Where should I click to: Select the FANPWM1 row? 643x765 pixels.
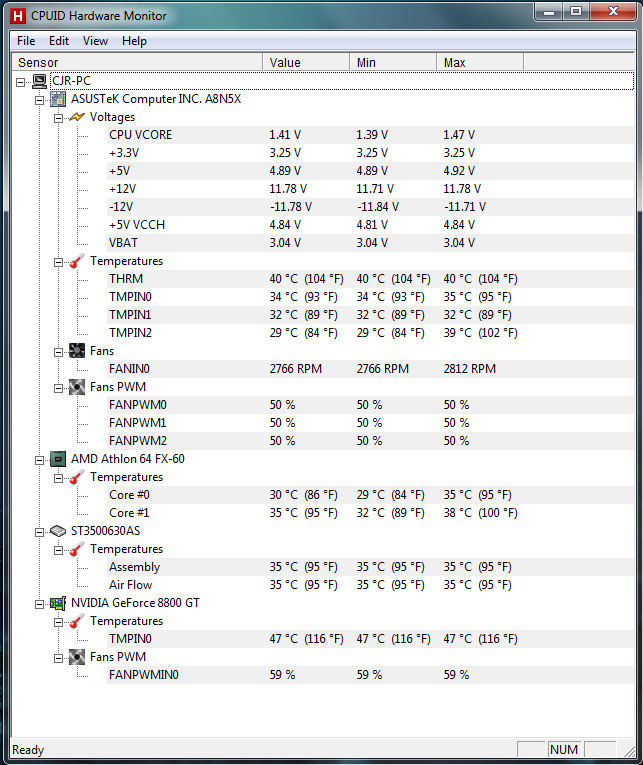coord(370,423)
